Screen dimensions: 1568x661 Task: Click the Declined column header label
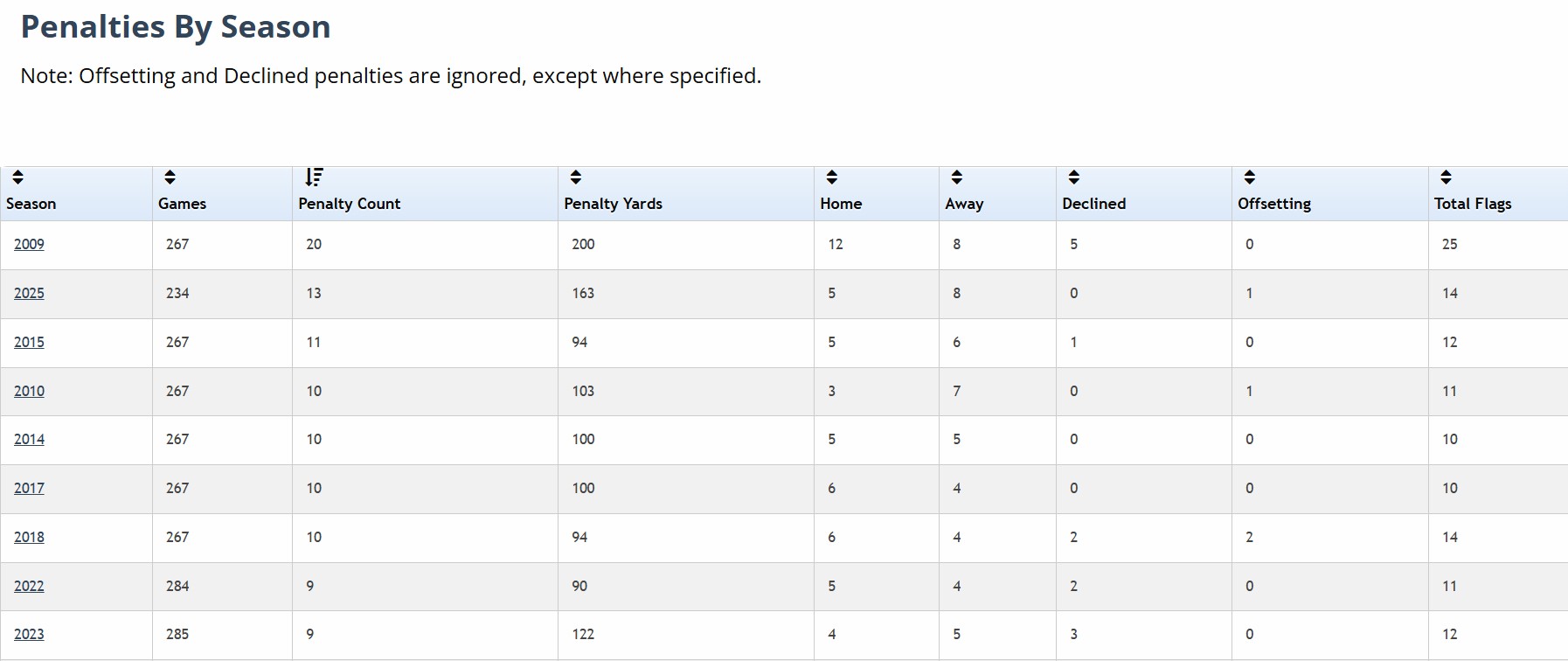click(1094, 204)
